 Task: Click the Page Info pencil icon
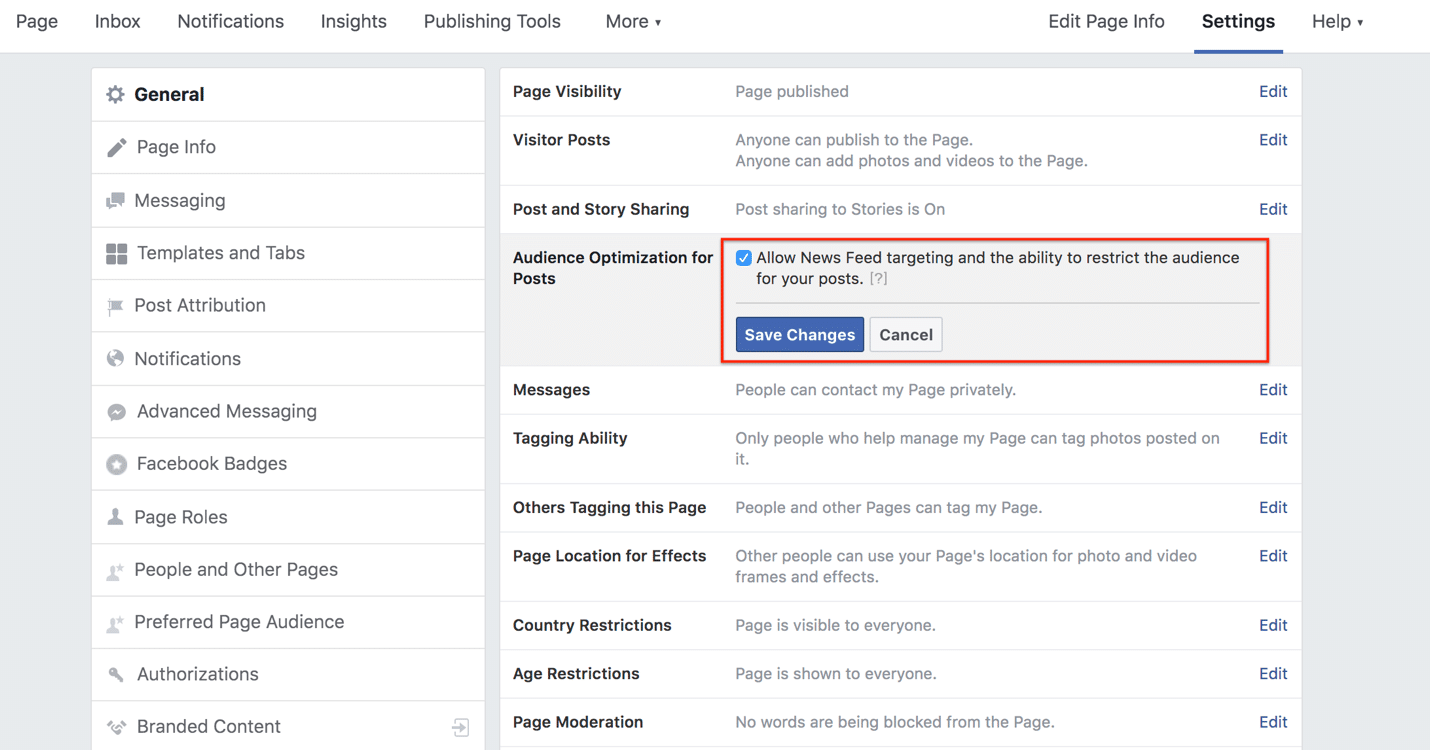point(117,148)
